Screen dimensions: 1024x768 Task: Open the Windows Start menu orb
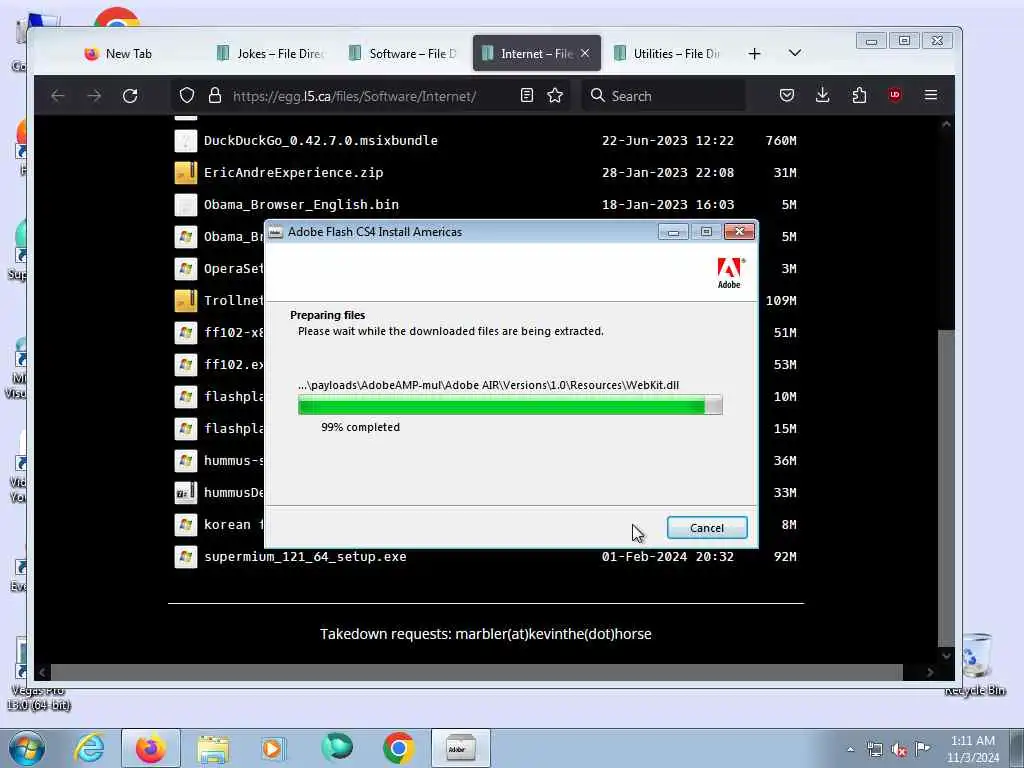click(27, 748)
